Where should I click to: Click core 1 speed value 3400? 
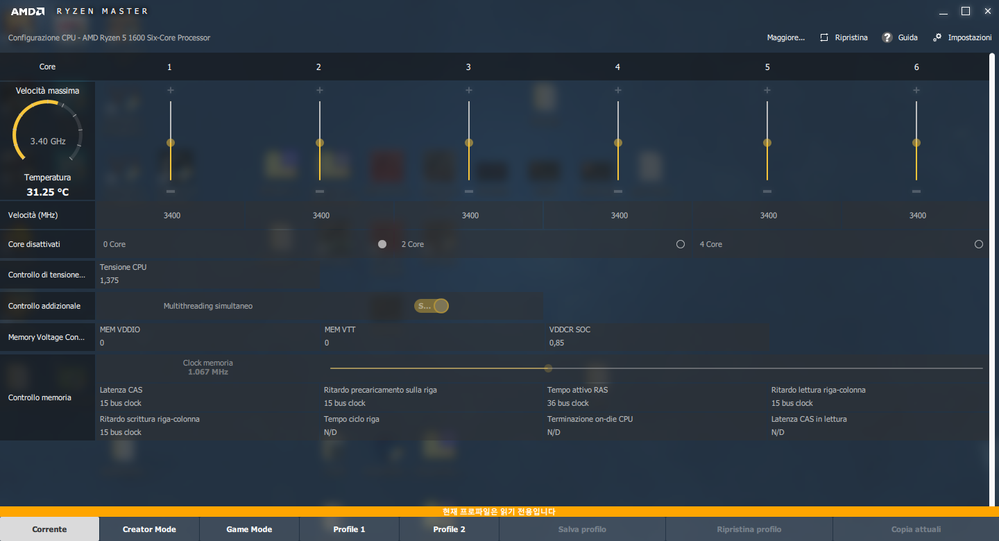tap(172, 215)
